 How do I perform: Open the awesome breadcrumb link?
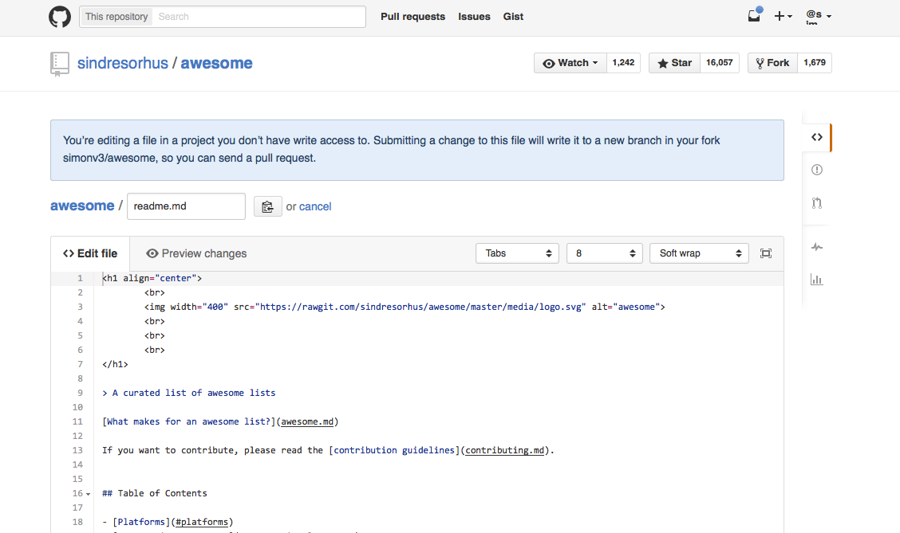pos(82,206)
